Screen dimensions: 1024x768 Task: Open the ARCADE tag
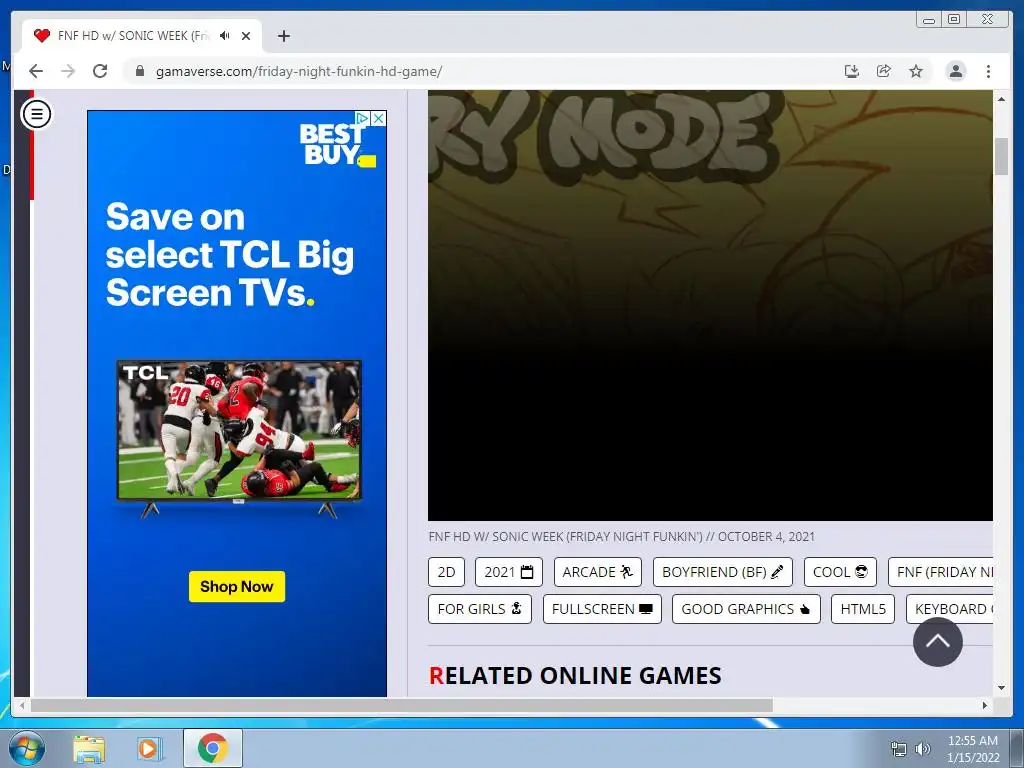click(x=598, y=572)
